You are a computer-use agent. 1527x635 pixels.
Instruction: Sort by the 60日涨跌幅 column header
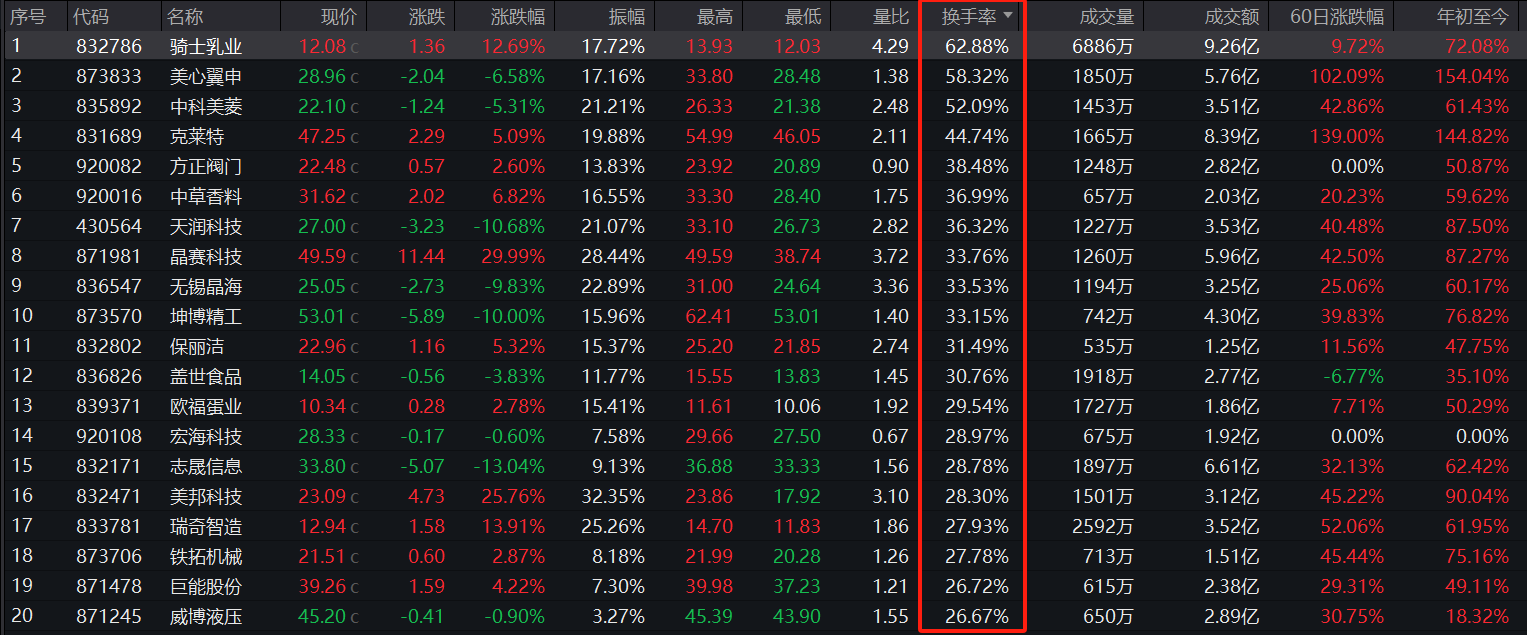[1337, 16]
